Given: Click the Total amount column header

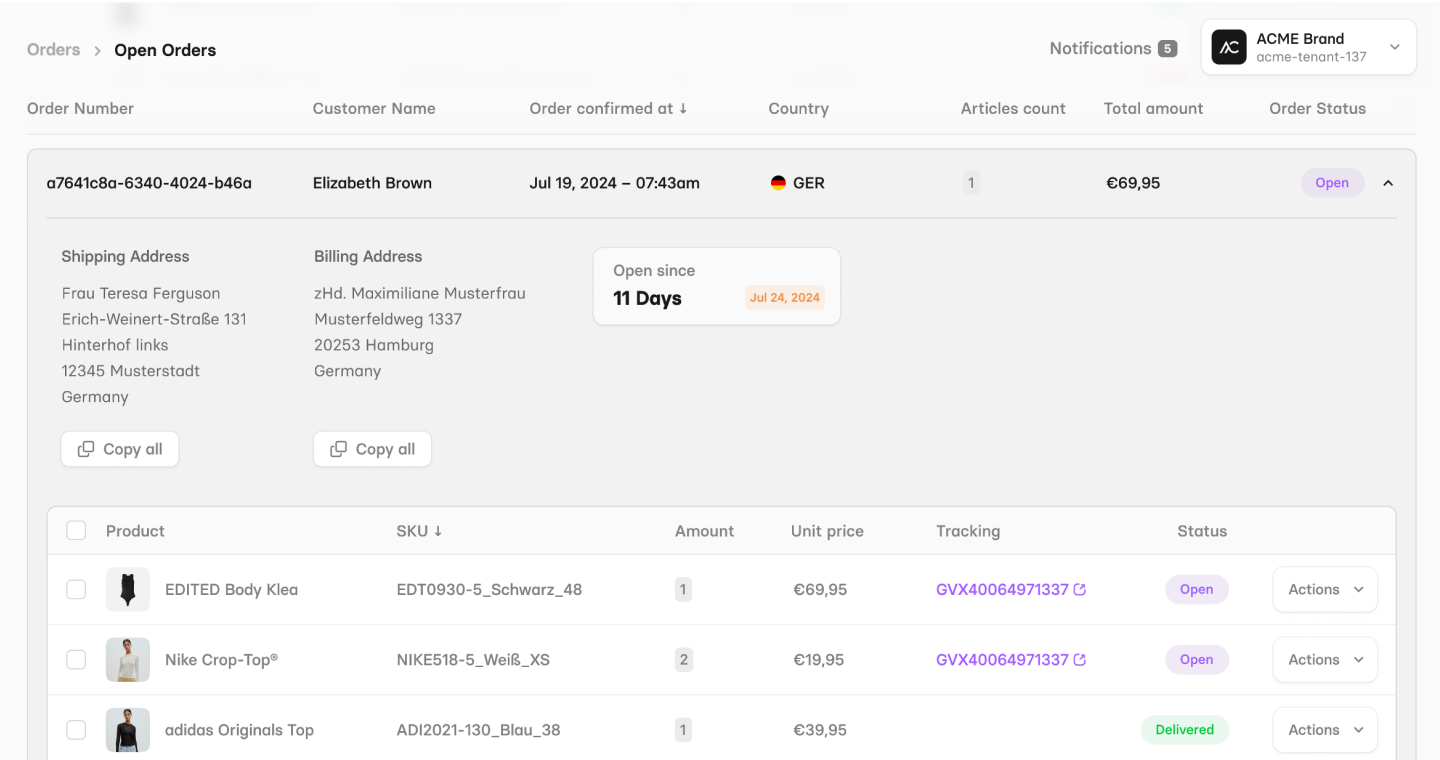Looking at the screenshot, I should tap(1153, 108).
